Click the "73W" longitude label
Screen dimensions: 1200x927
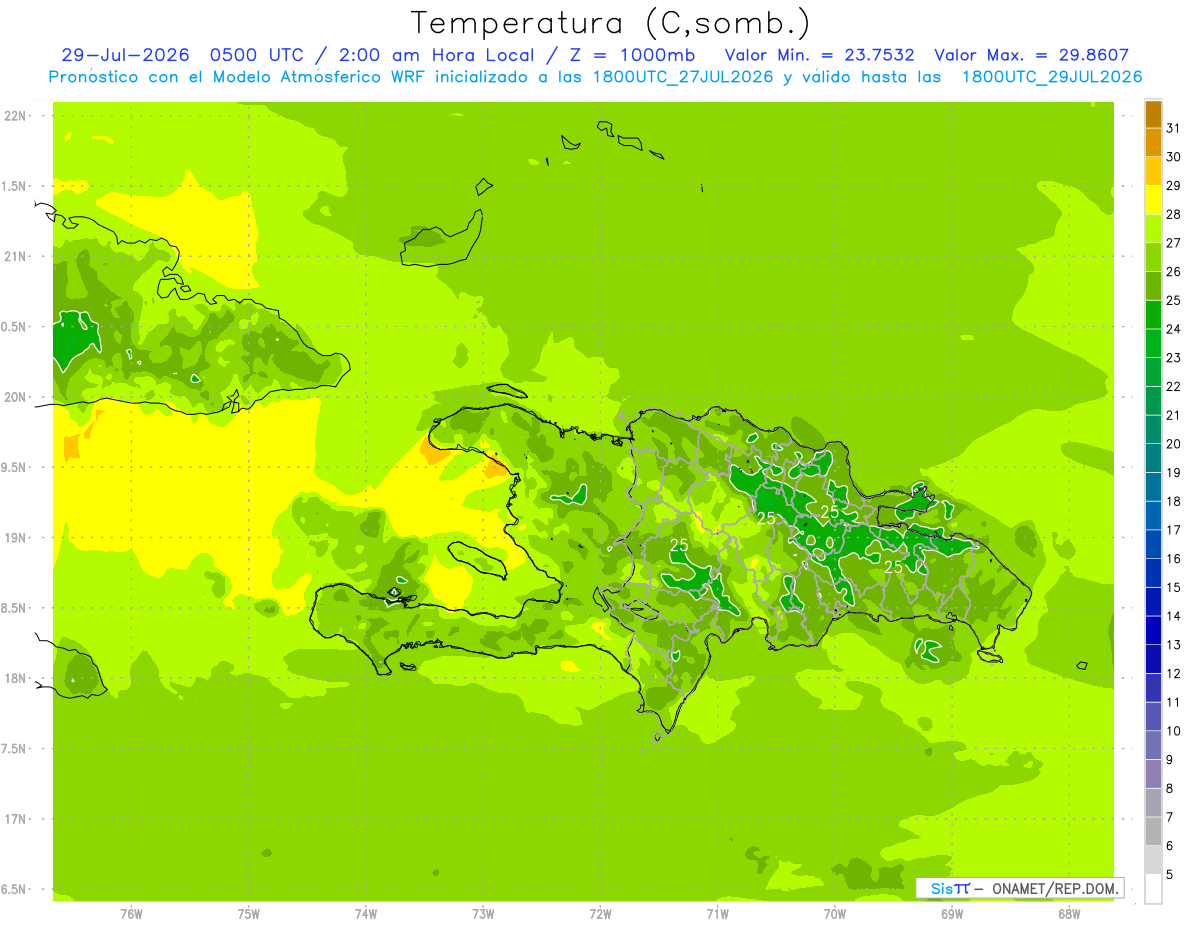tap(483, 914)
